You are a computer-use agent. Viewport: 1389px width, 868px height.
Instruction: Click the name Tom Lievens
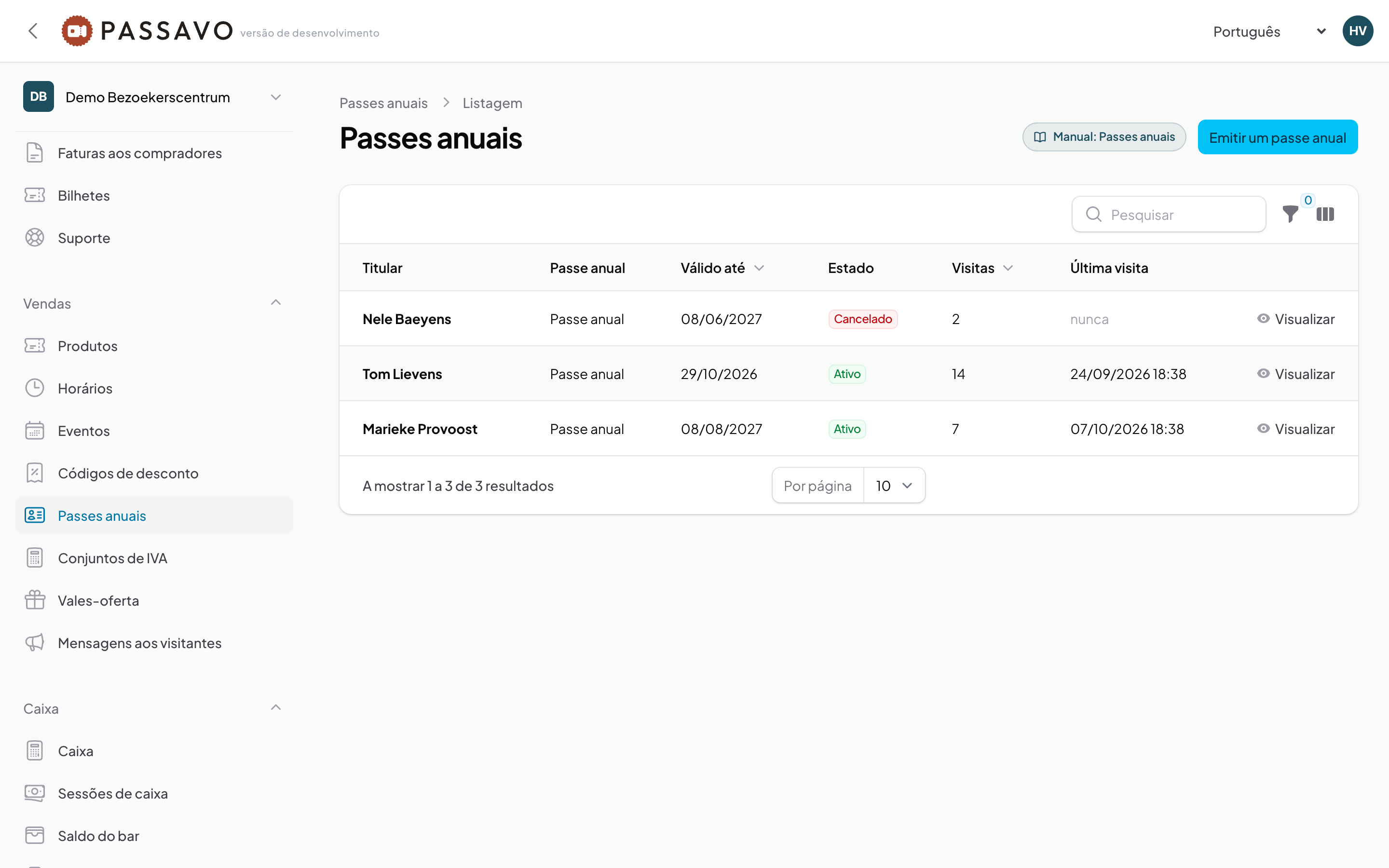(402, 374)
